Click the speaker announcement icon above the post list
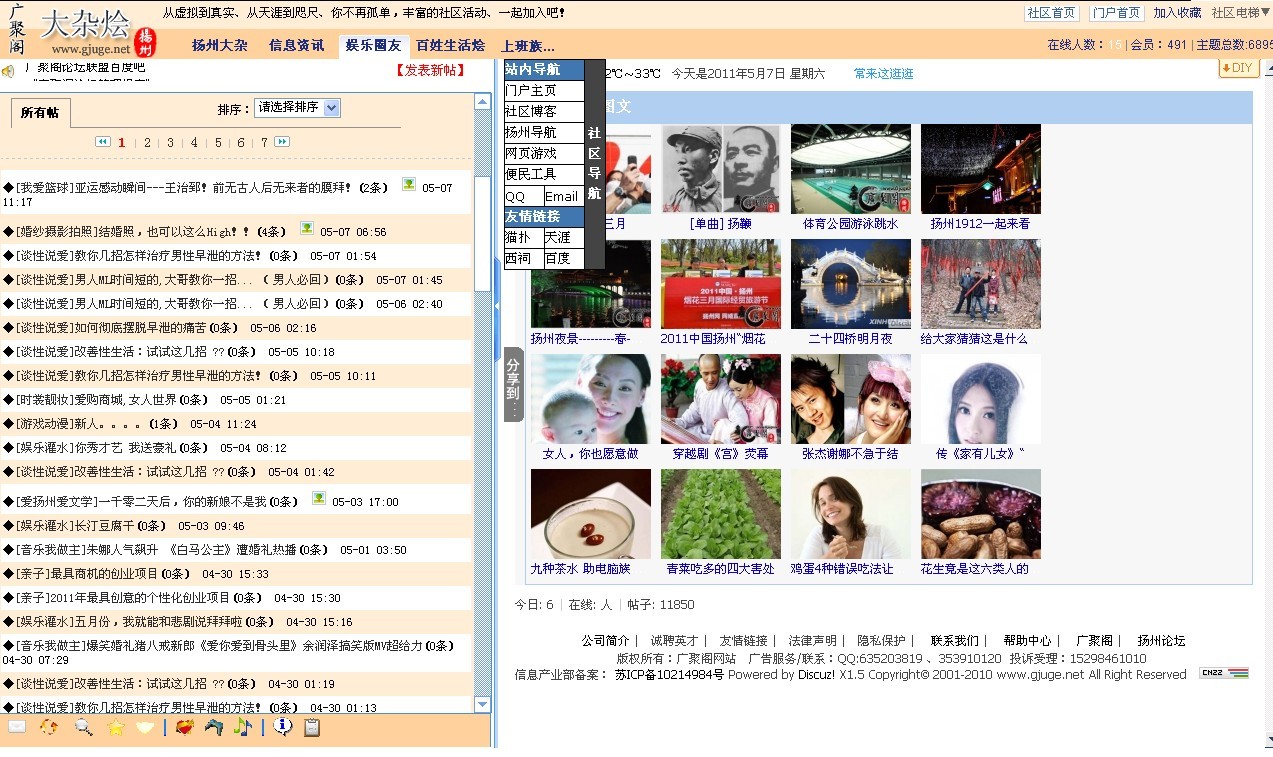The image size is (1273, 757). click(x=8, y=71)
